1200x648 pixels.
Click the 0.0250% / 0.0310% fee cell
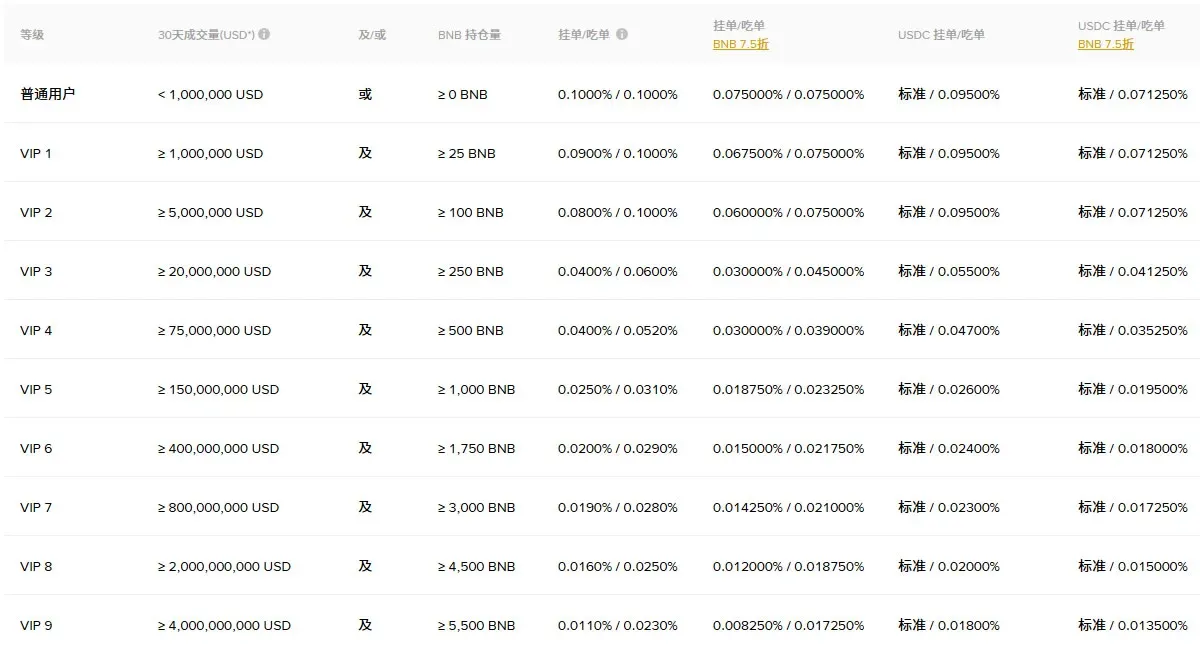(618, 389)
